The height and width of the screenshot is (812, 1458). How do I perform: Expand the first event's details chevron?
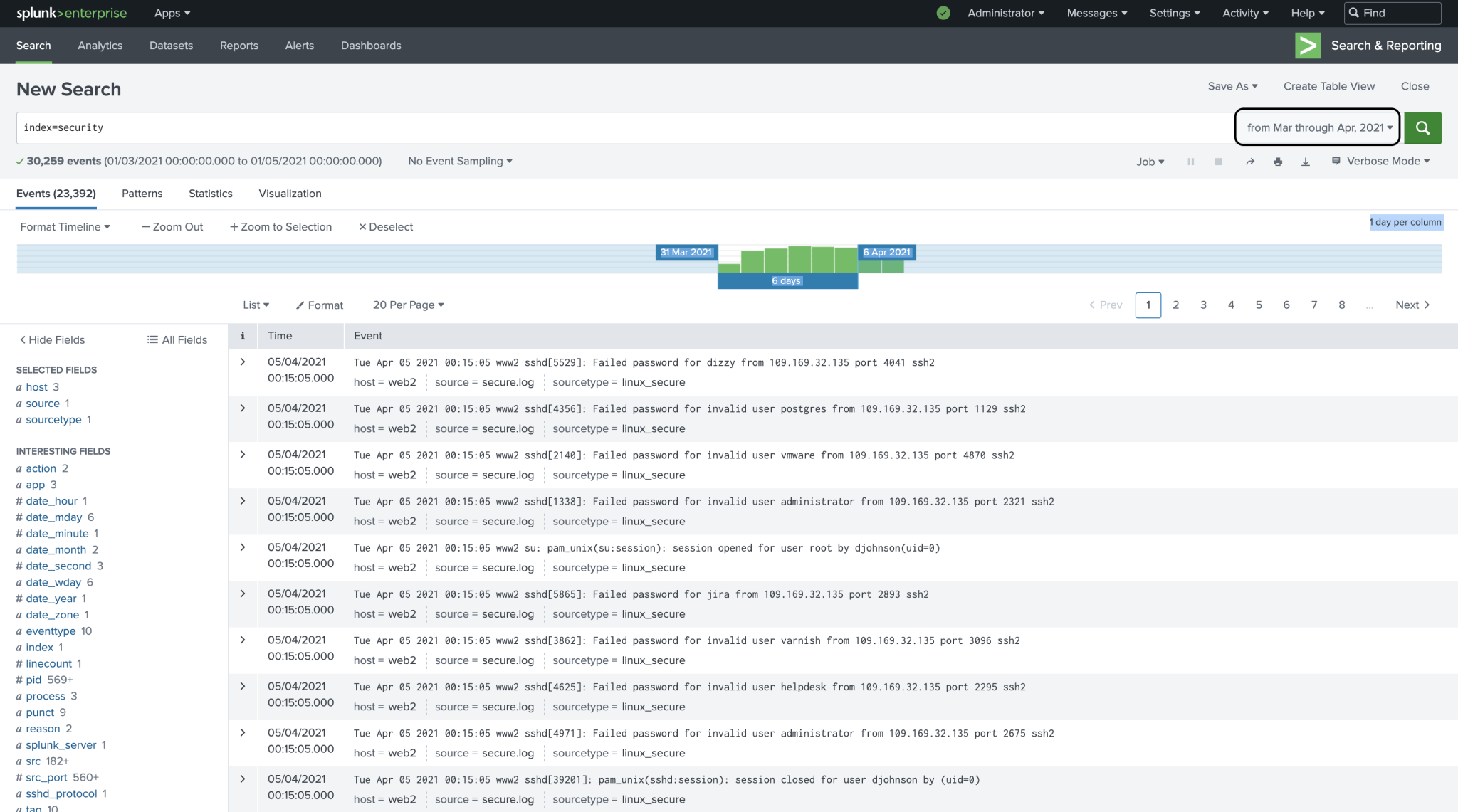click(x=242, y=362)
